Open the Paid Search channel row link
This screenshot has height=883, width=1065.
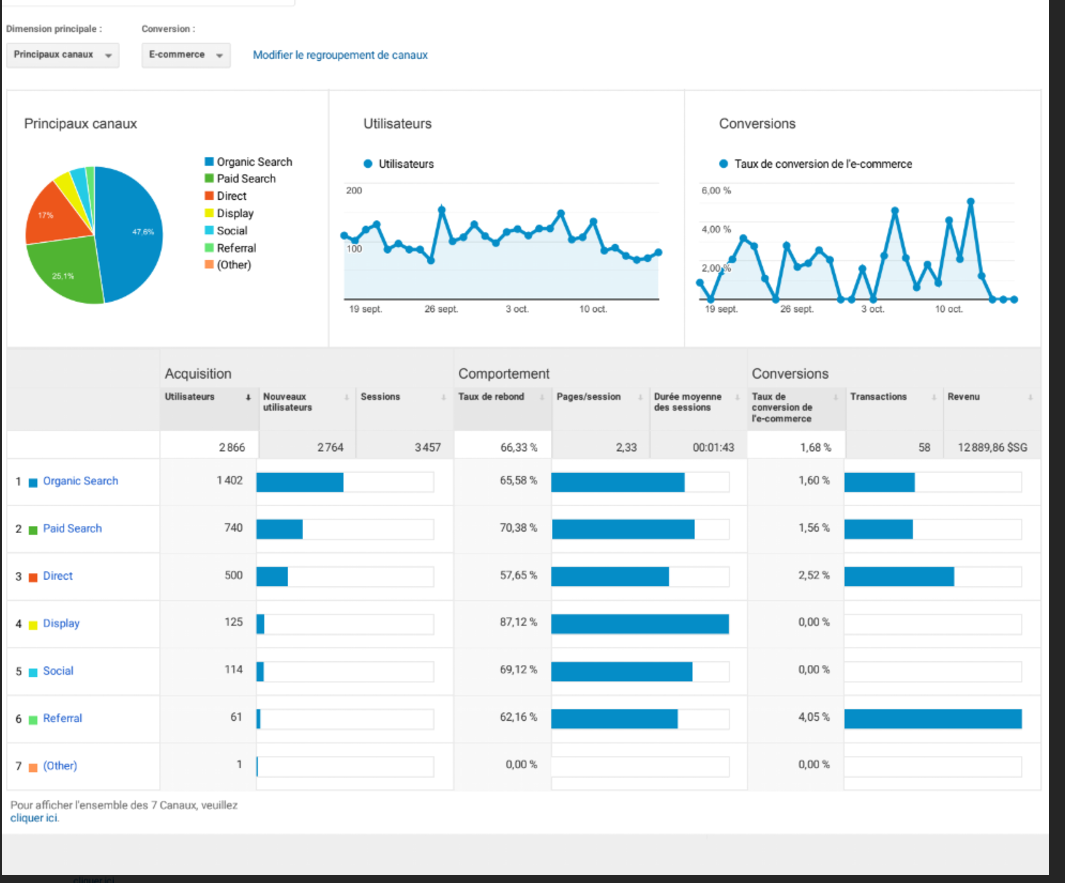[x=72, y=528]
